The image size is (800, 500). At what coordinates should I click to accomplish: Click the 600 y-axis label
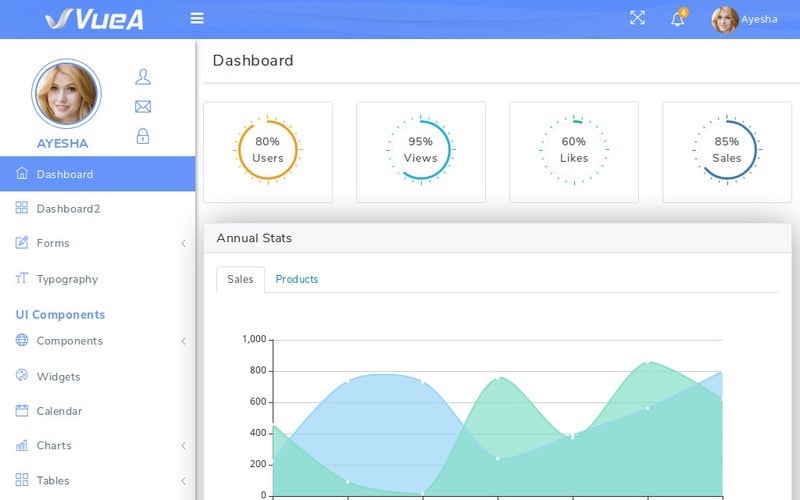[258, 402]
